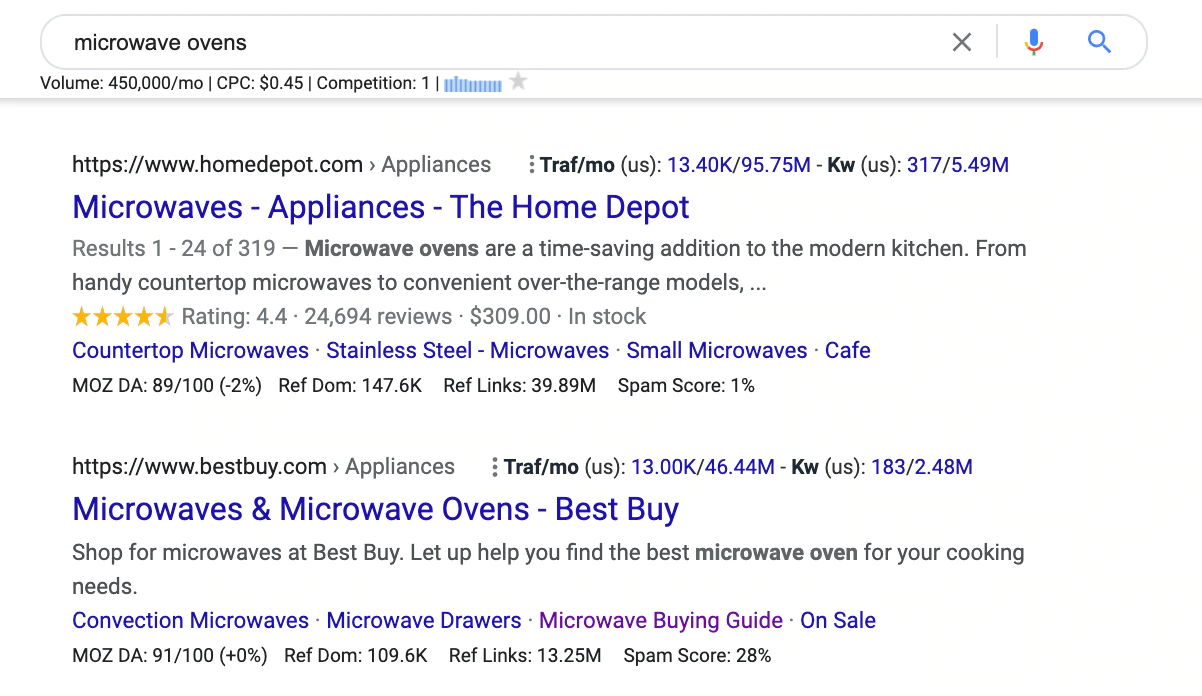Click Best Buy keyword count 183
Image resolution: width=1202 pixels, height=696 pixels.
888,467
